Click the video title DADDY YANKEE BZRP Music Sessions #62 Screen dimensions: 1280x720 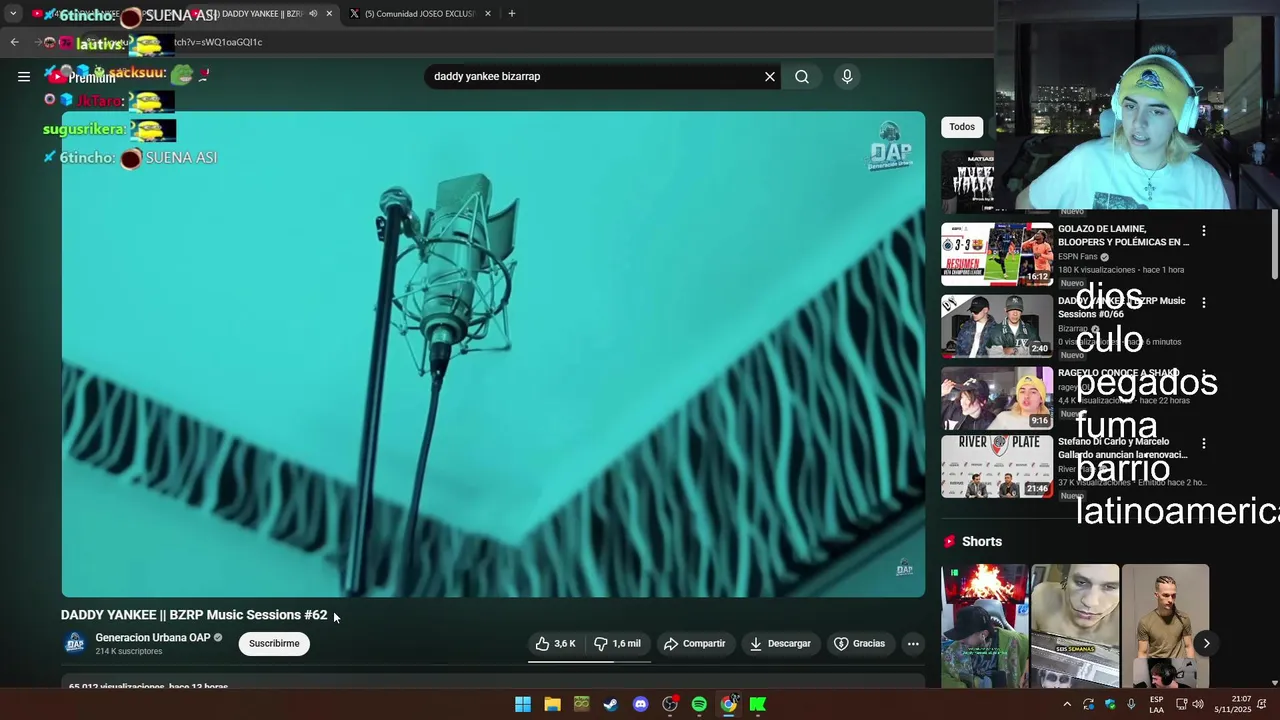(x=194, y=615)
